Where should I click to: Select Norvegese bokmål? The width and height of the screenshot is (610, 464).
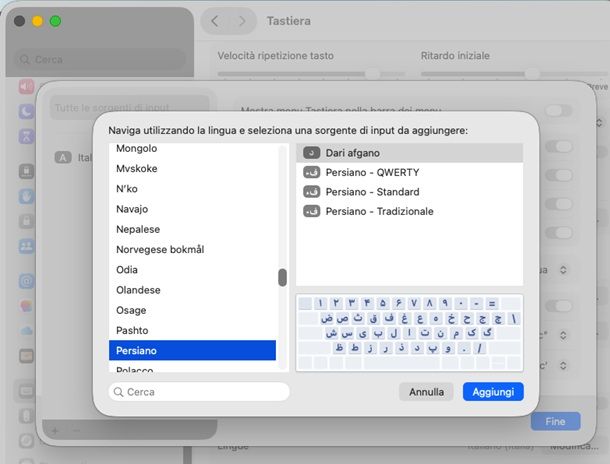pos(193,249)
